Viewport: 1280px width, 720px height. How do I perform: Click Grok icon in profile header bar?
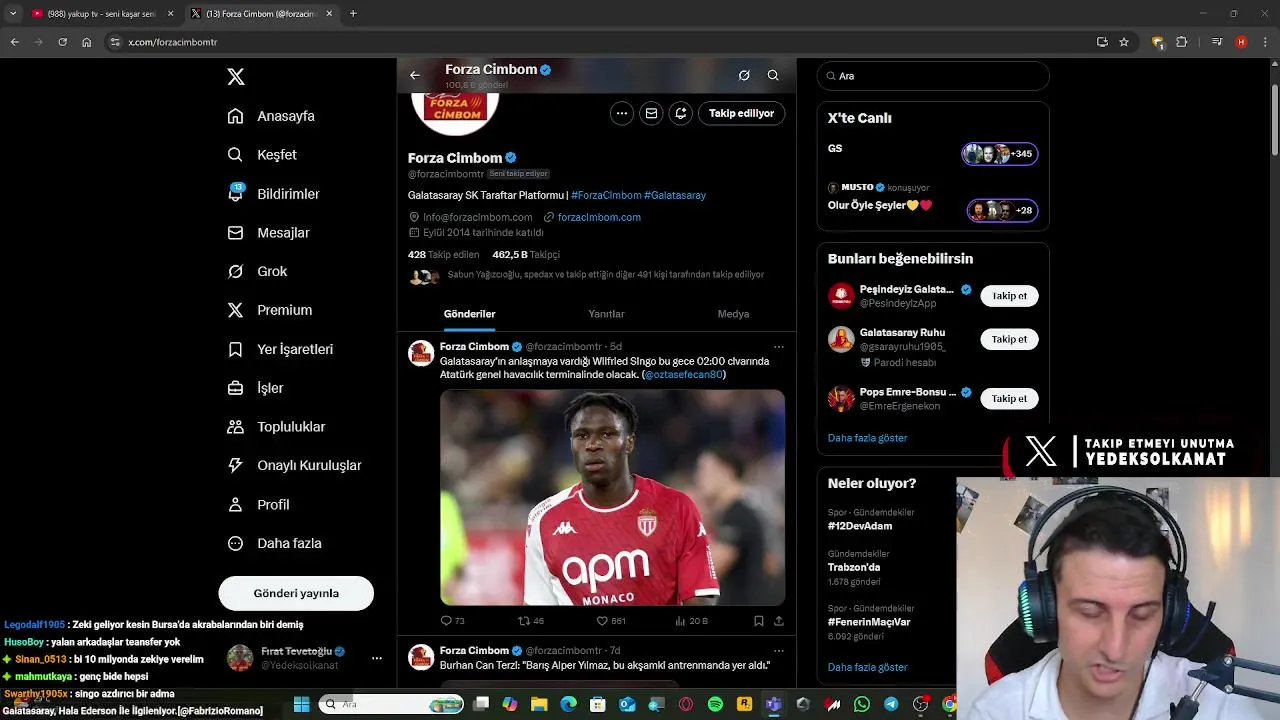(744, 75)
